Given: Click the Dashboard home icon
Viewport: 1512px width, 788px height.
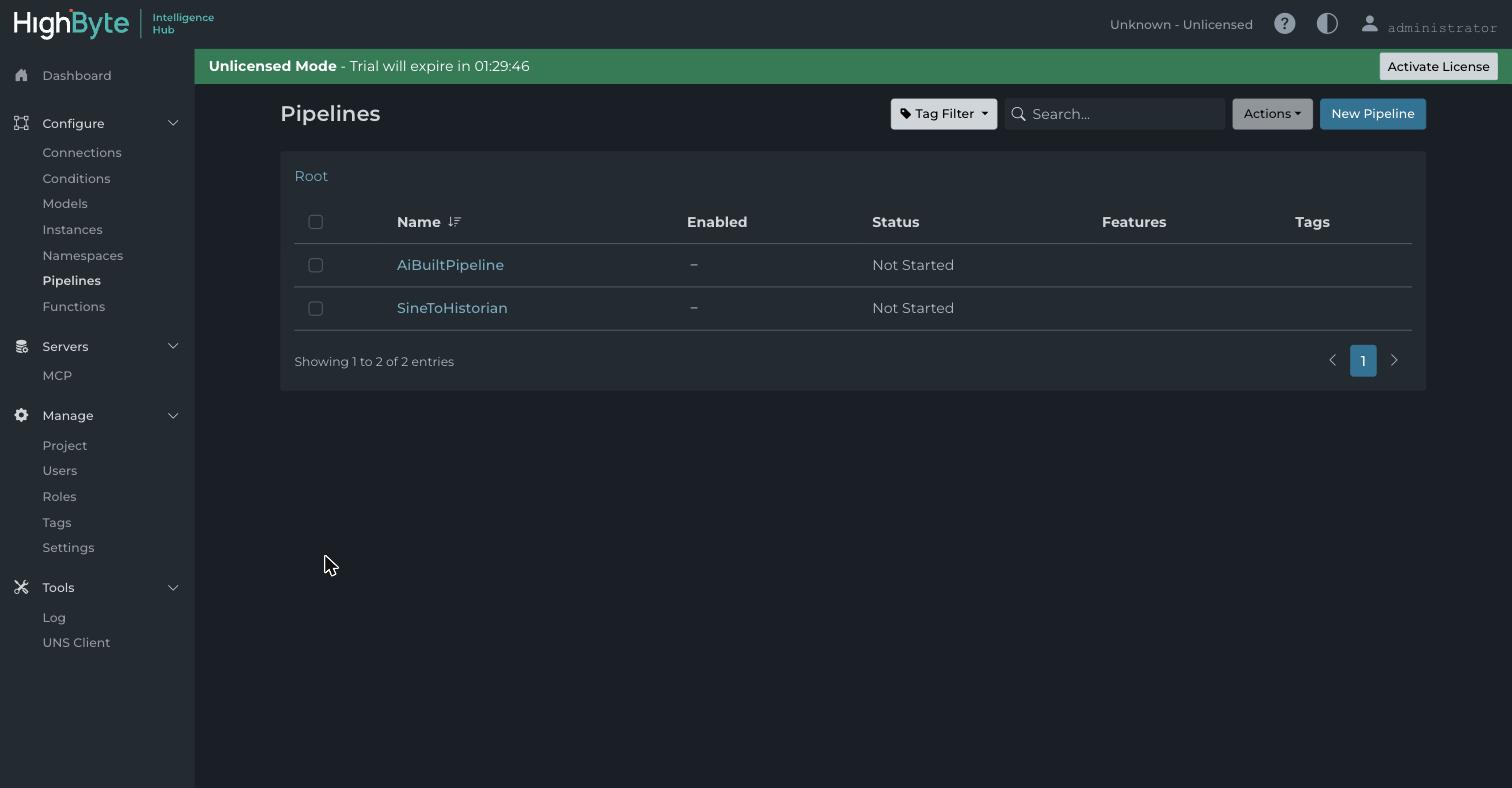Looking at the screenshot, I should click(21, 75).
